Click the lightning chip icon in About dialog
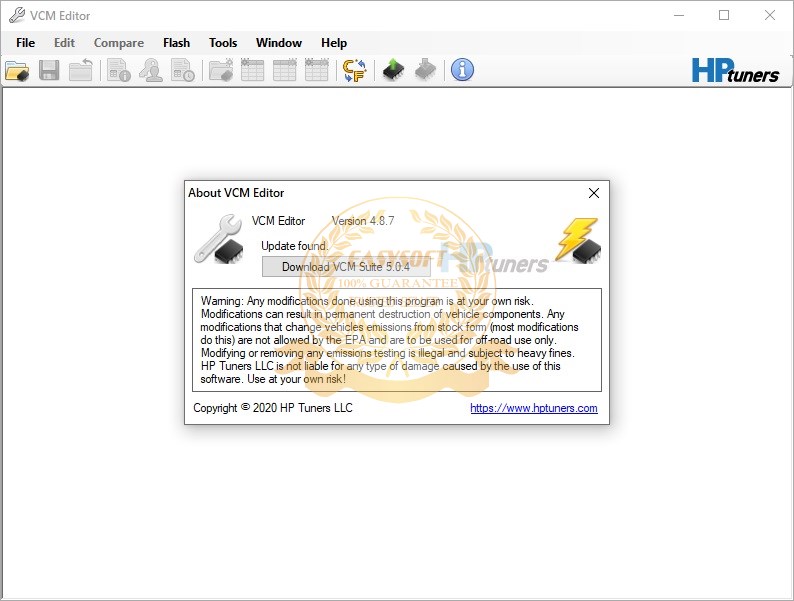This screenshot has height=601, width=794. click(x=578, y=241)
